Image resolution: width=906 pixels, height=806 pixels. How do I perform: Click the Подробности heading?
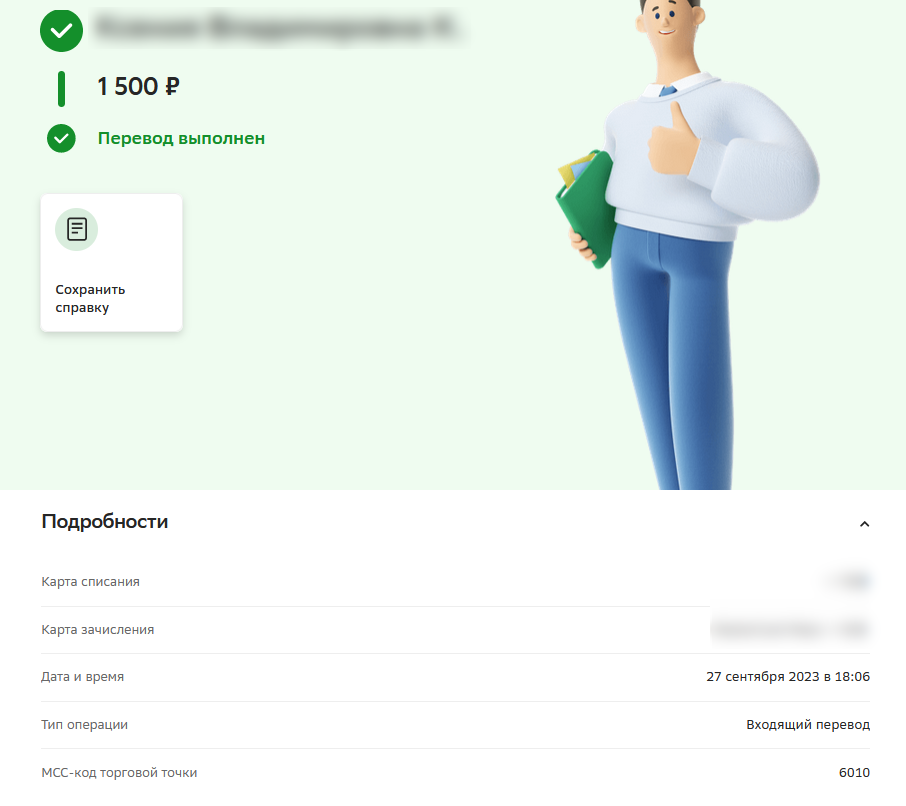click(x=105, y=522)
